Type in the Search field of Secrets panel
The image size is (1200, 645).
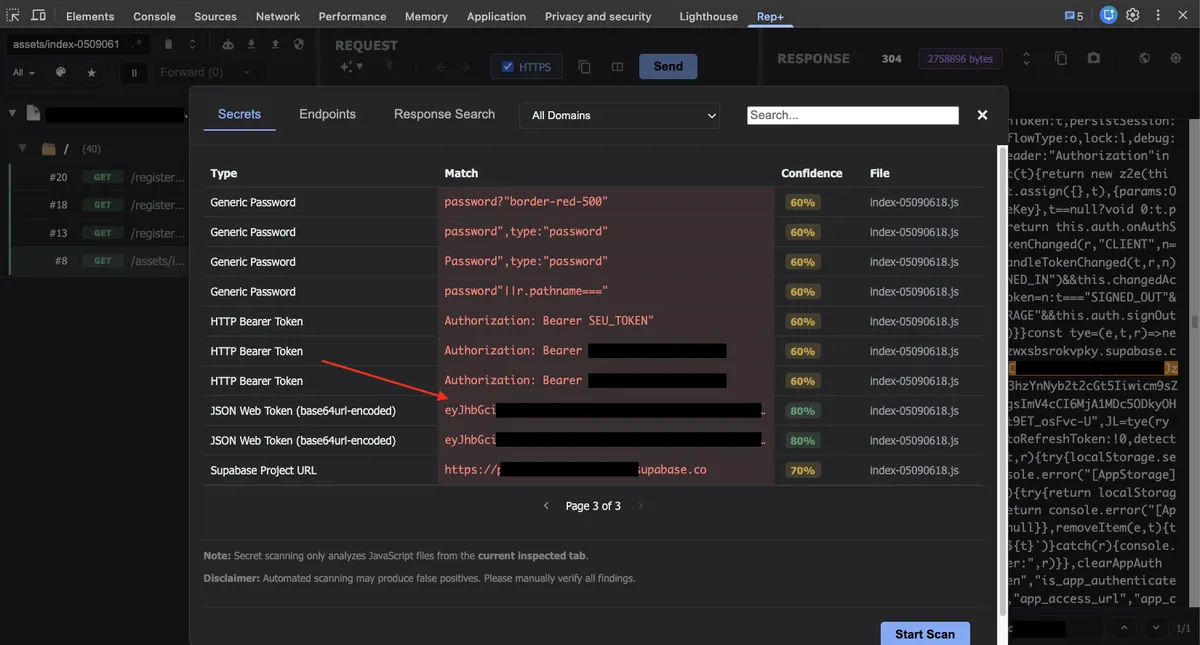(852, 114)
